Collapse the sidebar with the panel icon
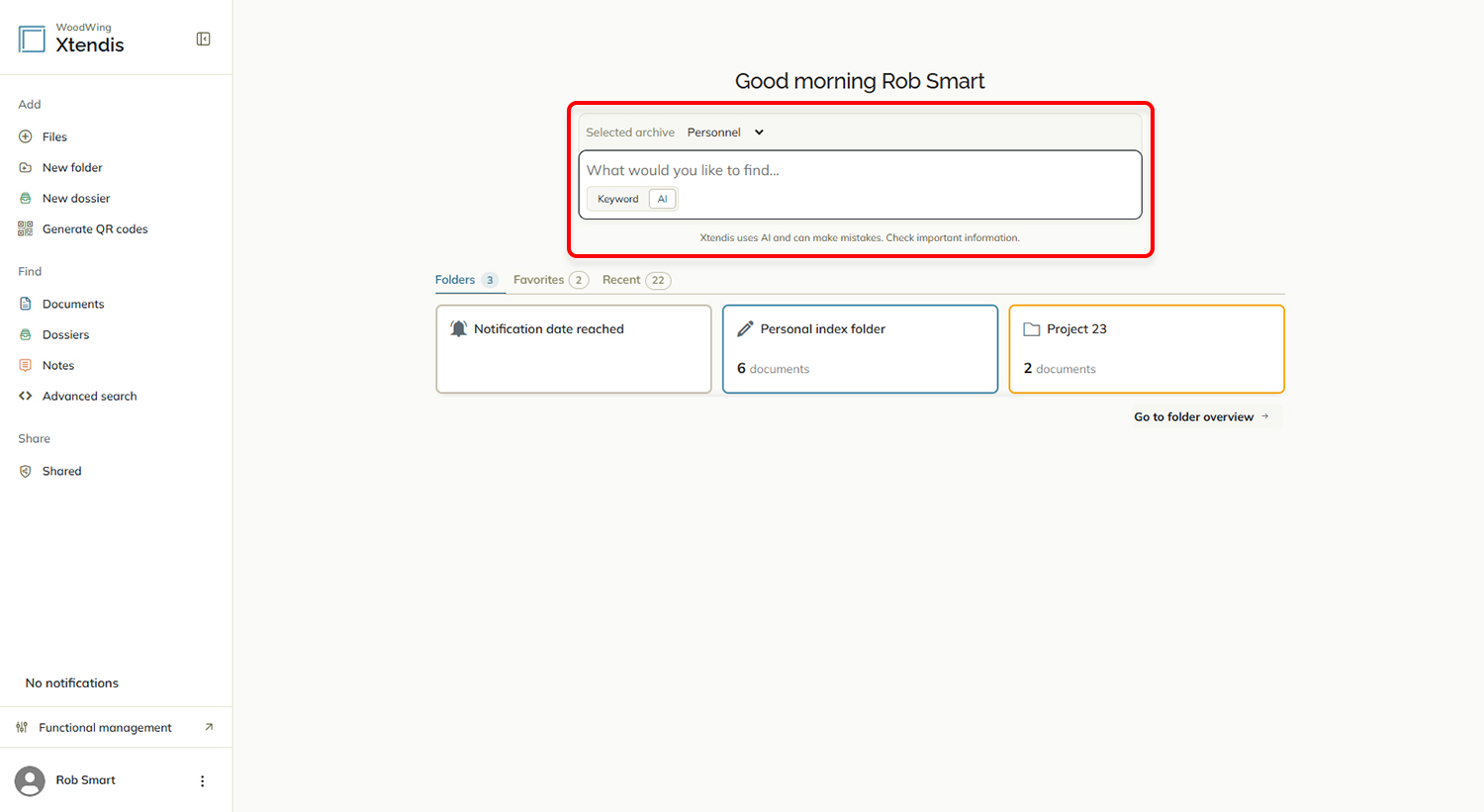Image resolution: width=1484 pixels, height=812 pixels. [203, 39]
